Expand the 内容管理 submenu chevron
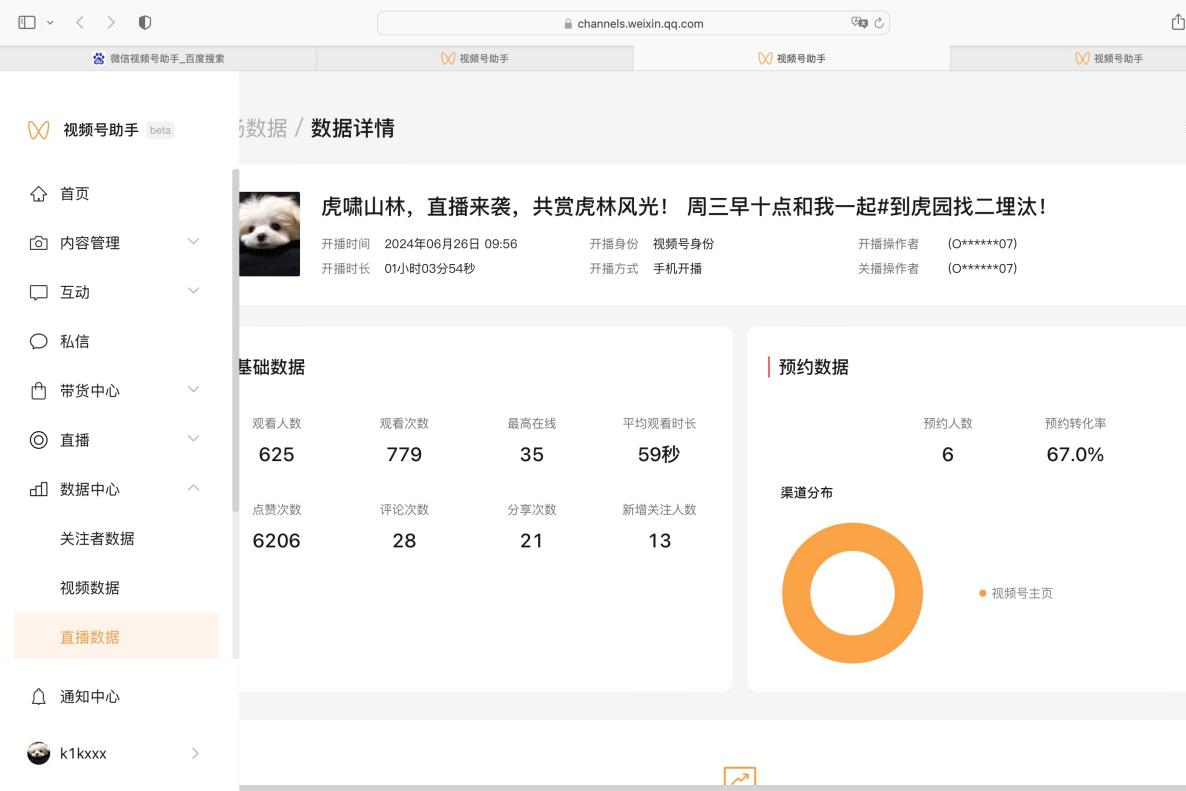This screenshot has height=791, width=1186. tap(194, 242)
